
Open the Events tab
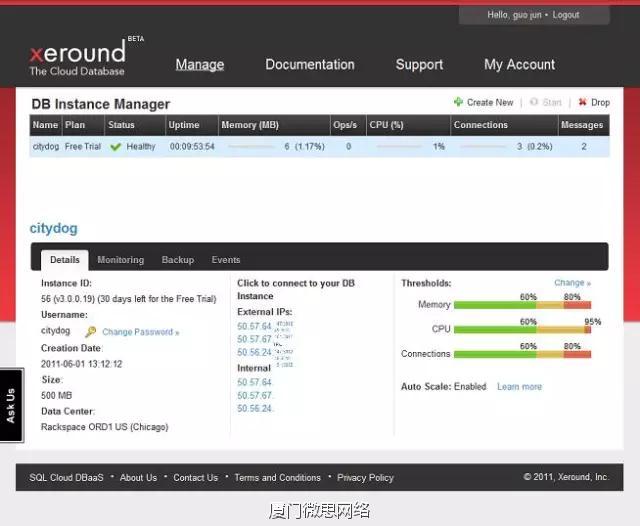click(x=226, y=260)
